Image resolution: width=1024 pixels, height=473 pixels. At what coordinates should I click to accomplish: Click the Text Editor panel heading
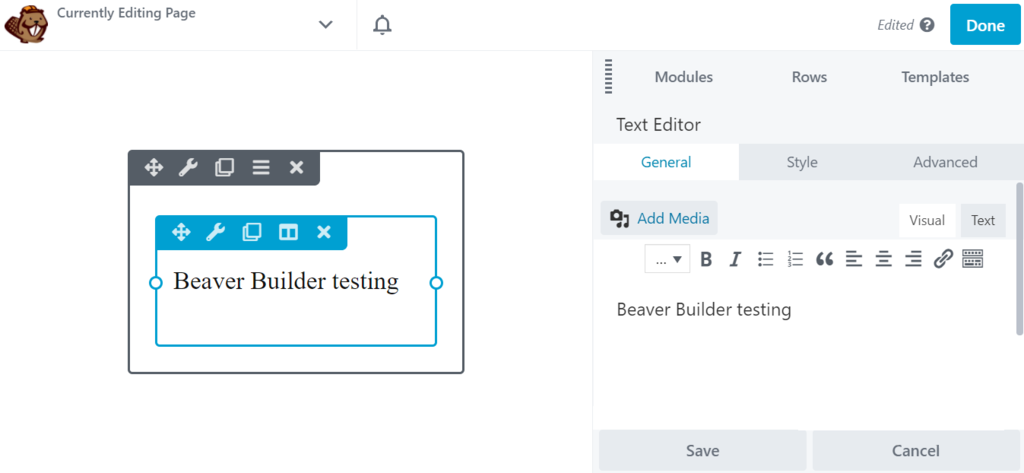[x=658, y=125]
